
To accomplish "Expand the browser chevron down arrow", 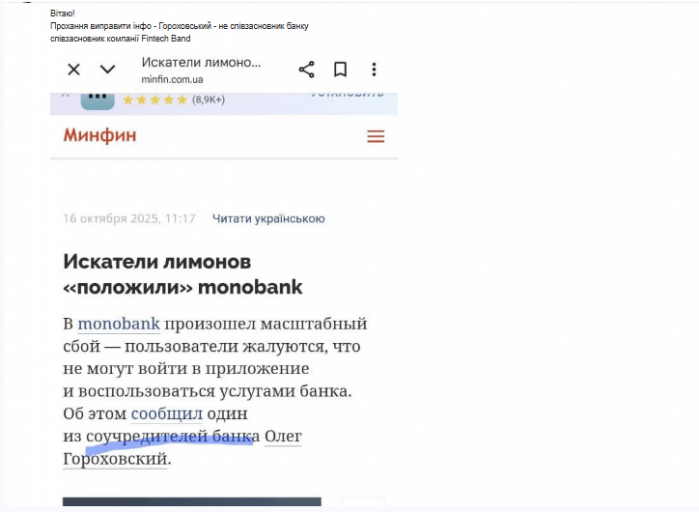I will coord(107,70).
